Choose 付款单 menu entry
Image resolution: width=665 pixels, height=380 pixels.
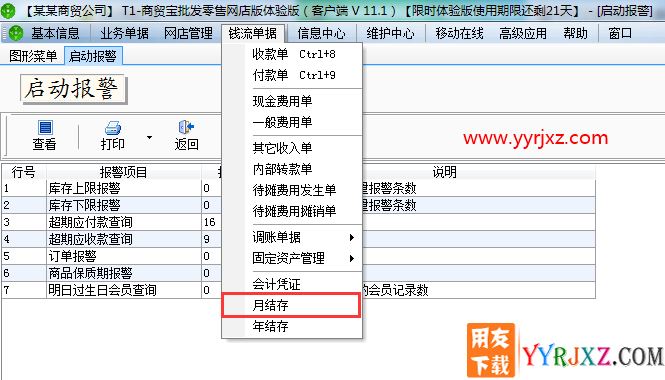pyautogui.click(x=293, y=75)
